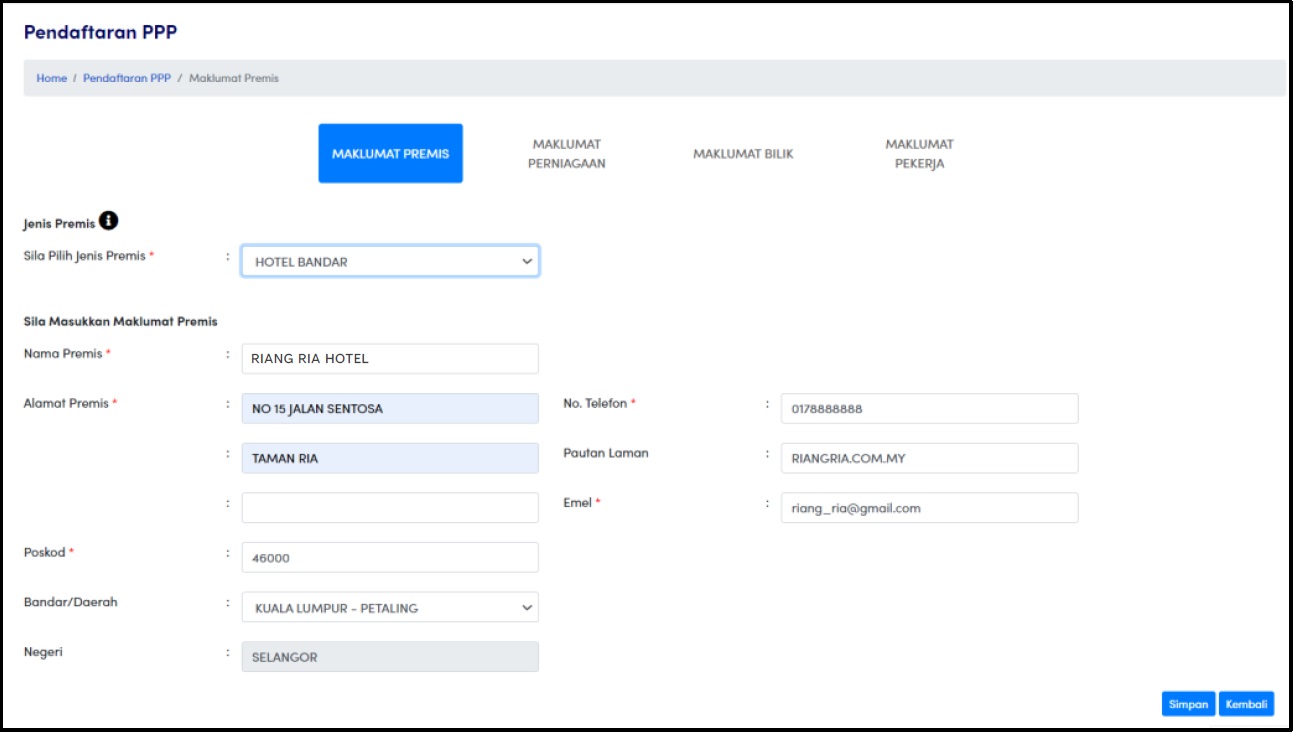Click the empty third address line field
The image size is (1293, 732).
click(390, 507)
